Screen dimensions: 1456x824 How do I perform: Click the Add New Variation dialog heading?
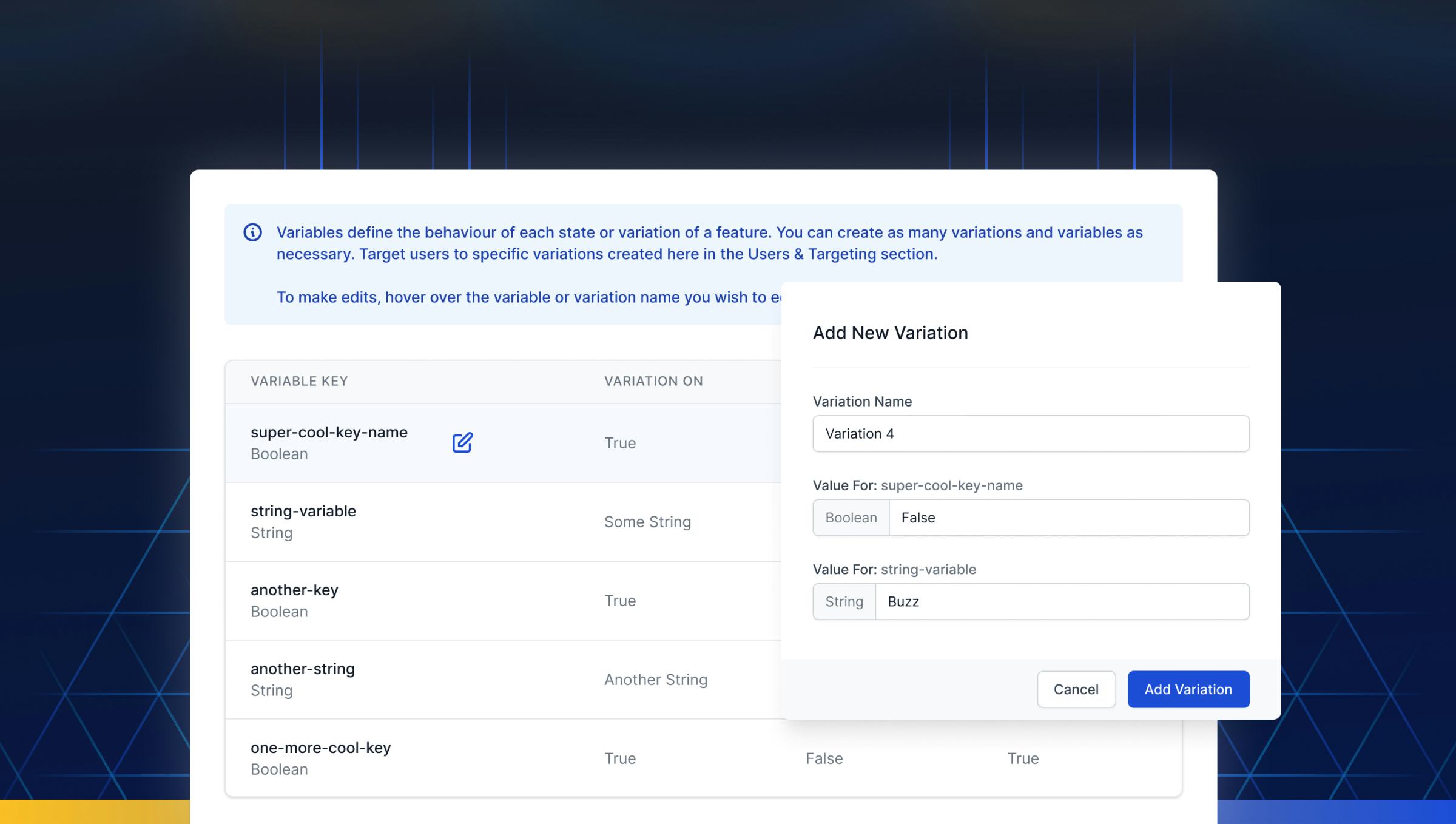tap(889, 333)
